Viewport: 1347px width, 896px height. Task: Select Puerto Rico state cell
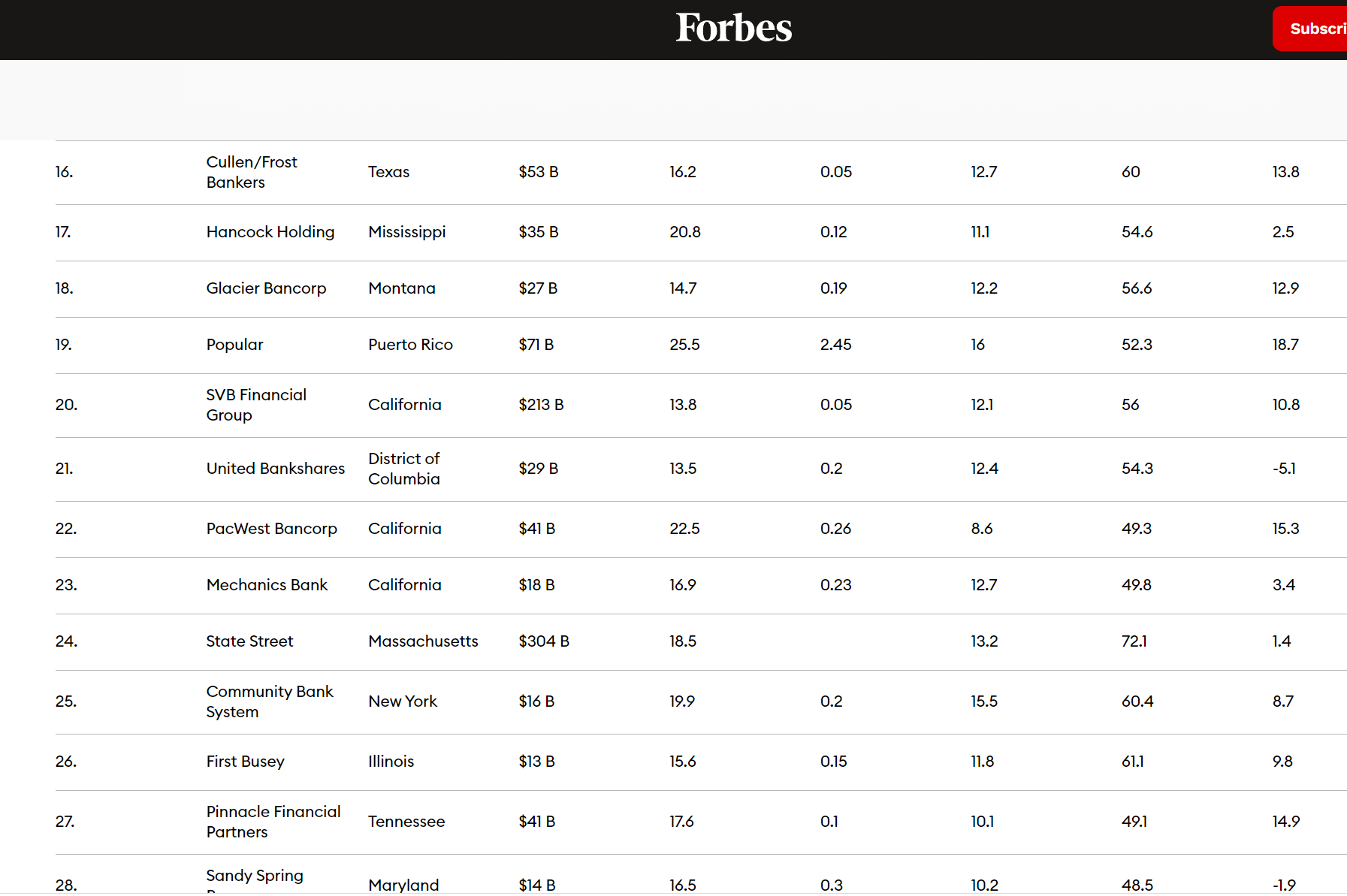(410, 345)
